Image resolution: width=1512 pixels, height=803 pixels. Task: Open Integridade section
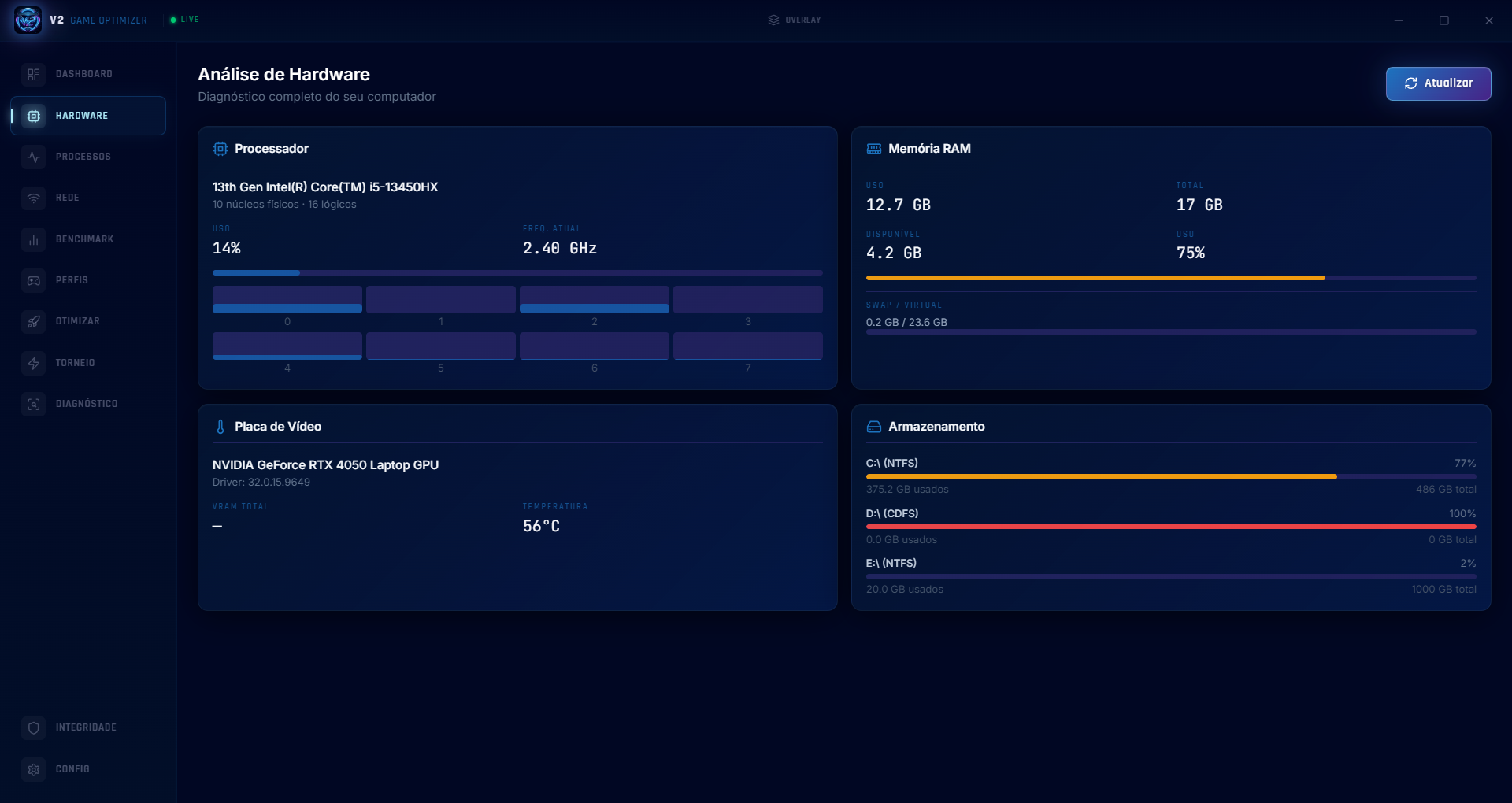click(x=88, y=728)
